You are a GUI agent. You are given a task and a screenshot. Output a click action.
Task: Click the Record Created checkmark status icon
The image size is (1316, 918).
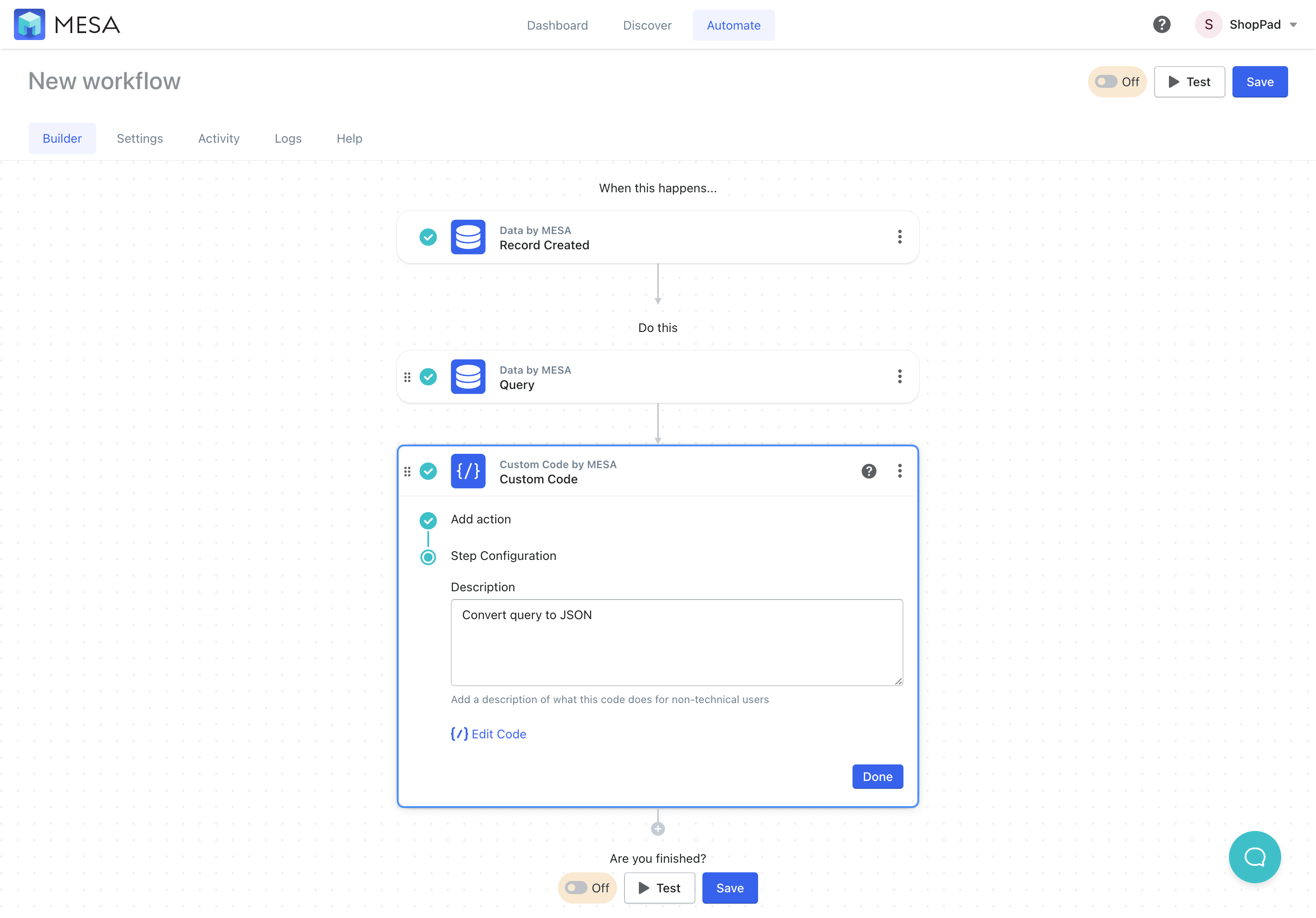pyautogui.click(x=428, y=237)
